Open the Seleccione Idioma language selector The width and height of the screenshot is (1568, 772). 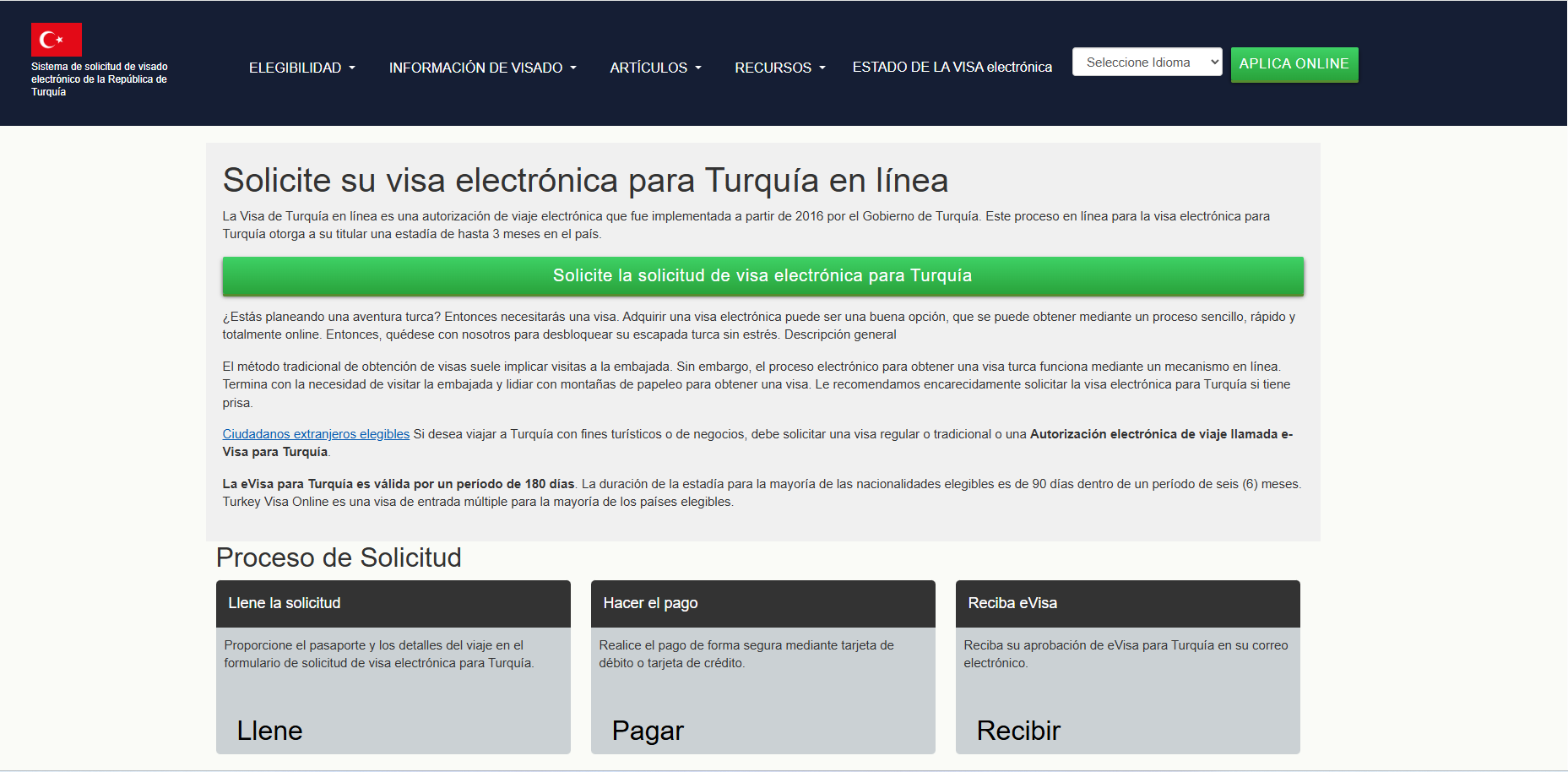point(1146,63)
